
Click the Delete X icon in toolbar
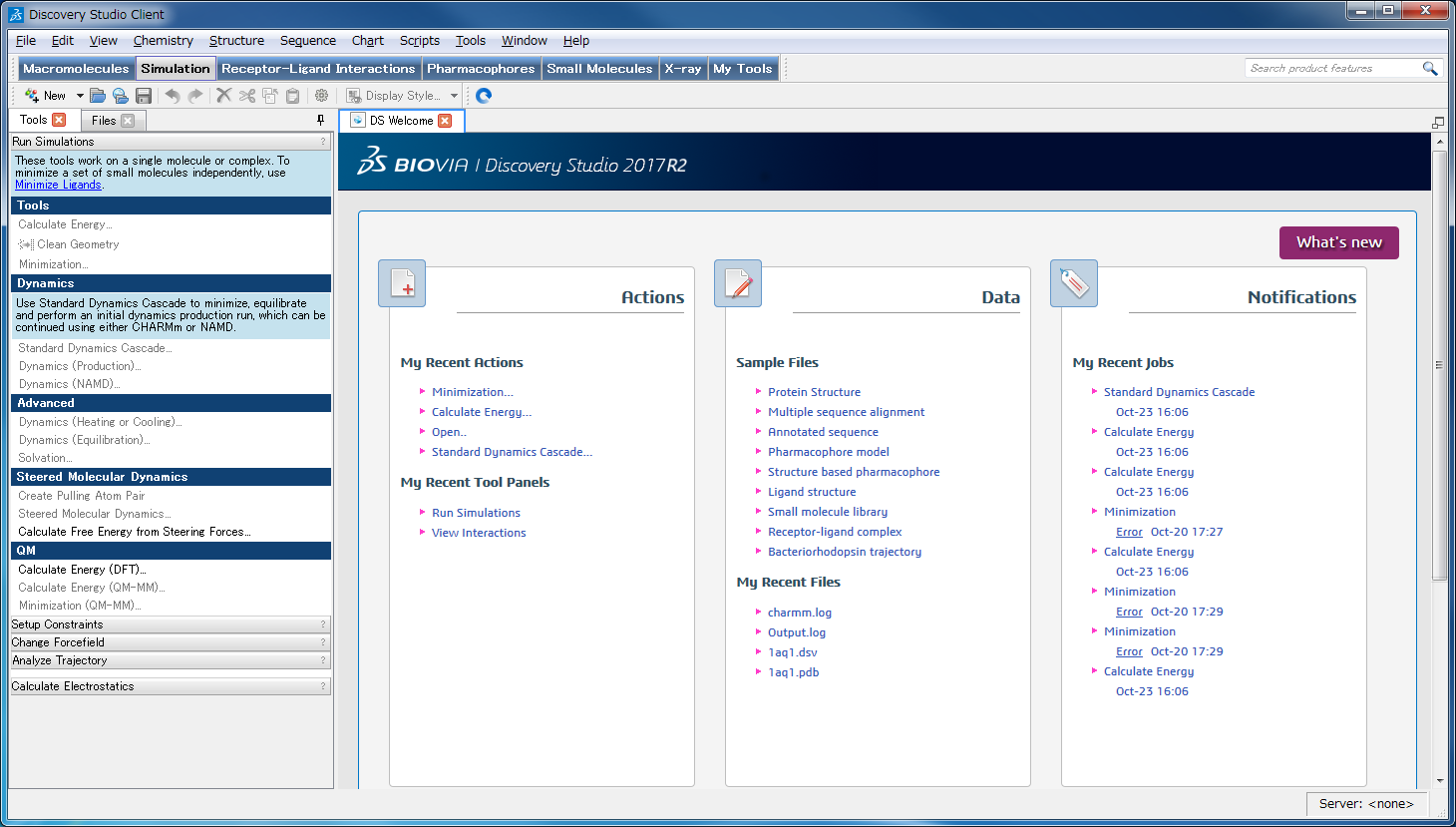pos(223,96)
